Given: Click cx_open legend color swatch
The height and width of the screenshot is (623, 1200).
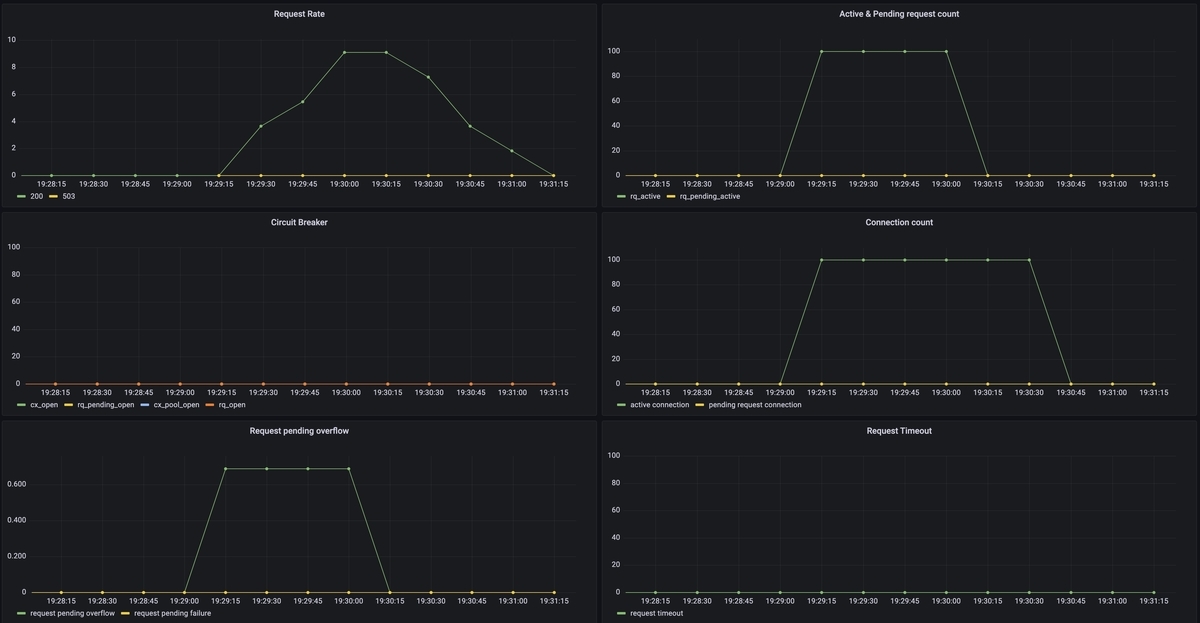Looking at the screenshot, I should point(22,405).
